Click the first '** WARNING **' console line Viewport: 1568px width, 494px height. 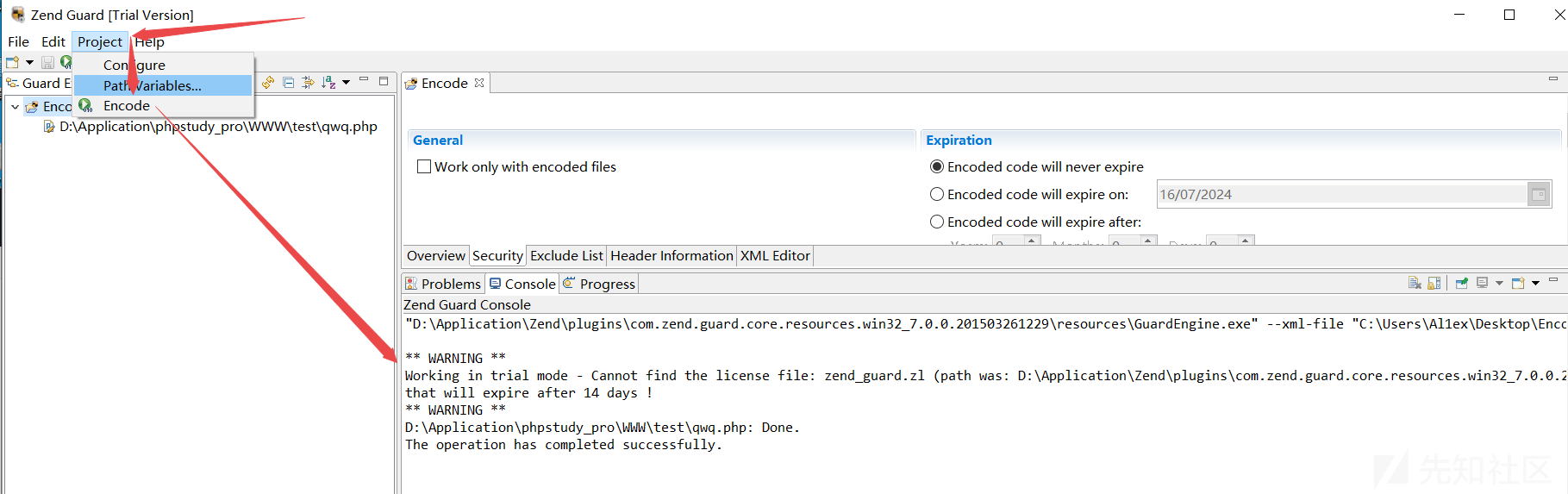click(456, 358)
